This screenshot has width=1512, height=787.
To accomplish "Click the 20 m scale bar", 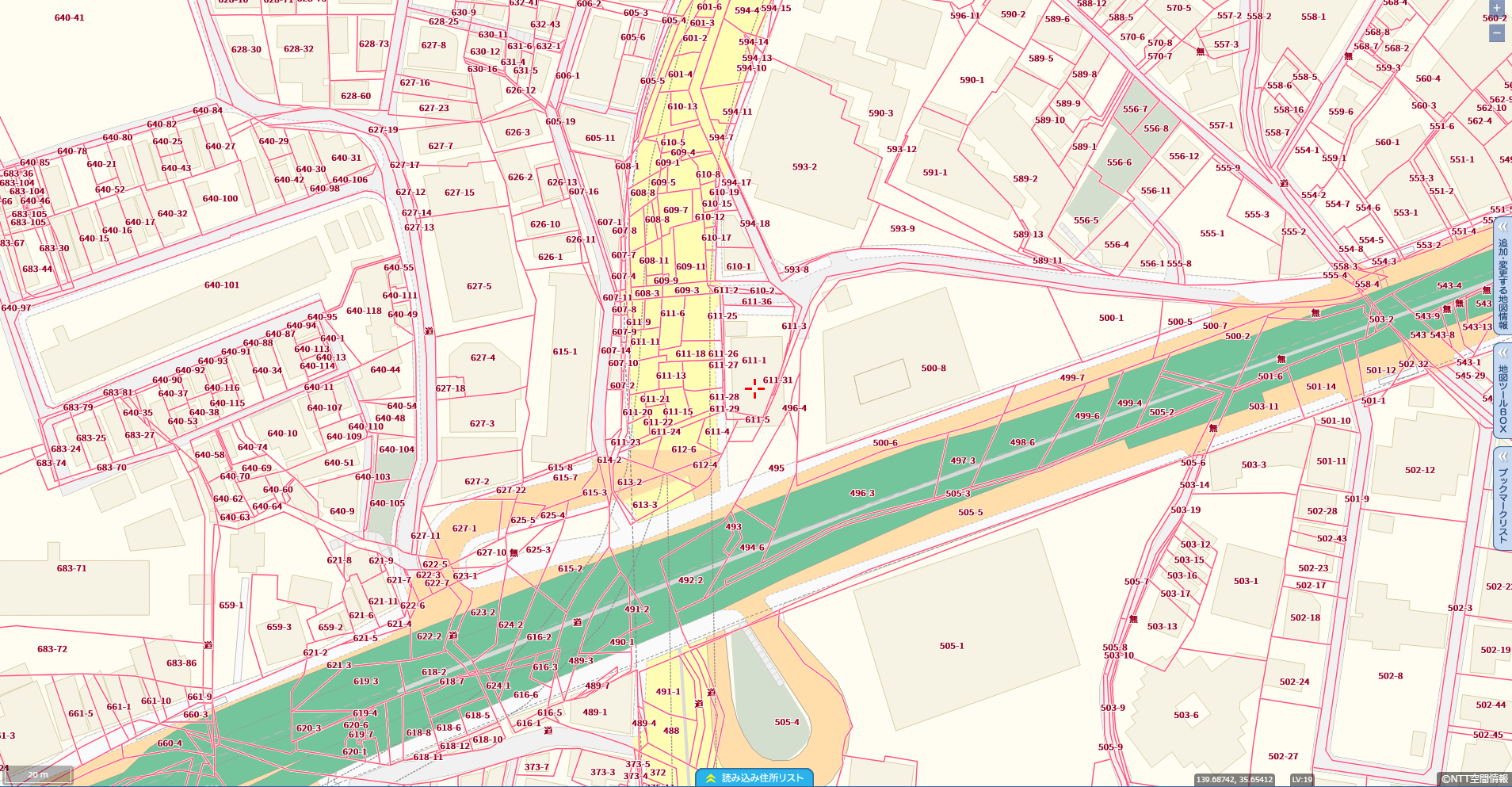I will pos(37,775).
